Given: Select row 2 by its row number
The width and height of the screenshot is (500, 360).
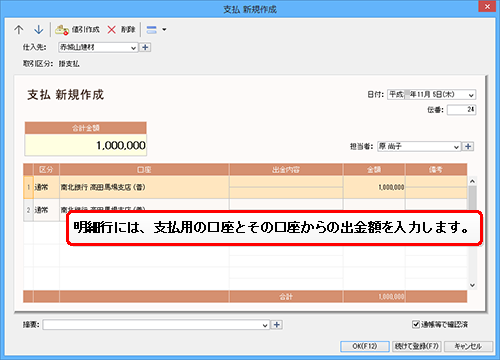Looking at the screenshot, I should click(28, 210).
